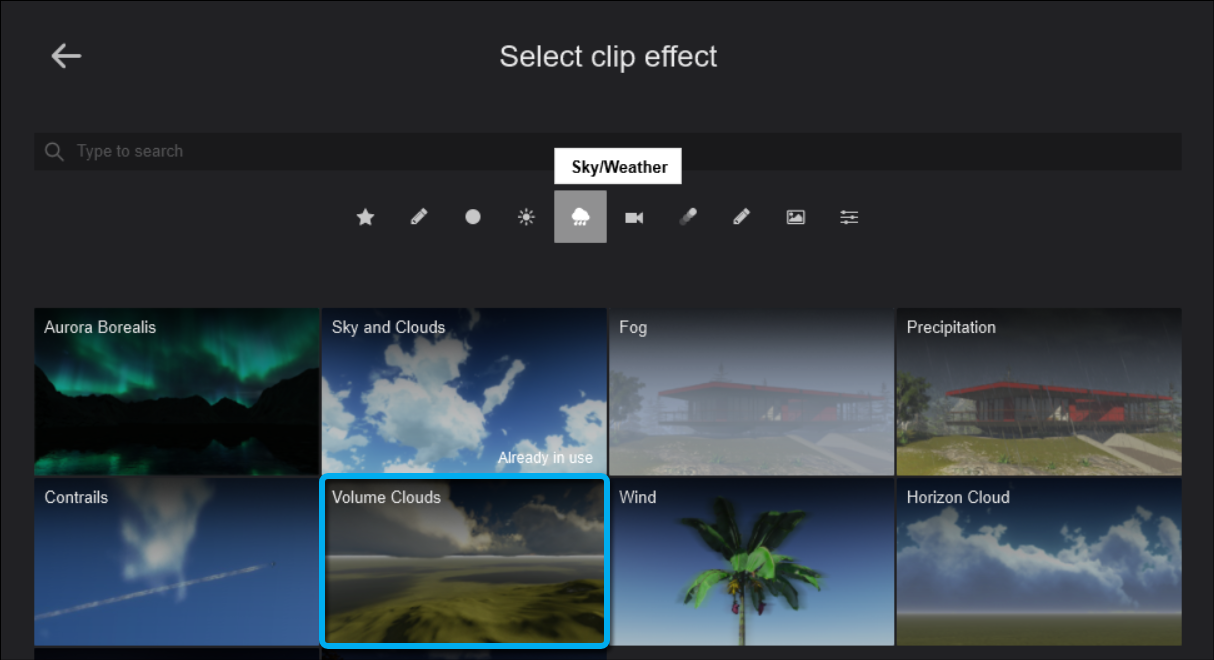
Task: Click the back arrow button
Action: (66, 56)
